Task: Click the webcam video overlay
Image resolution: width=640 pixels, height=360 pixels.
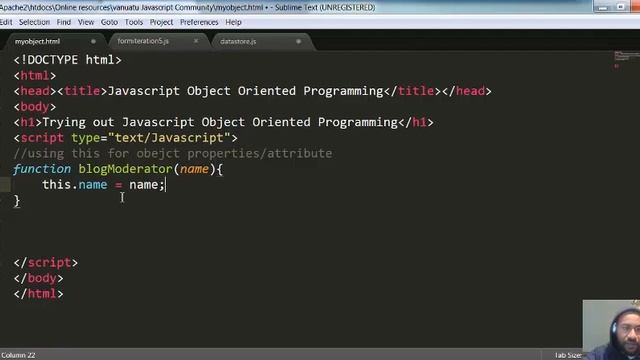Action: click(x=611, y=330)
